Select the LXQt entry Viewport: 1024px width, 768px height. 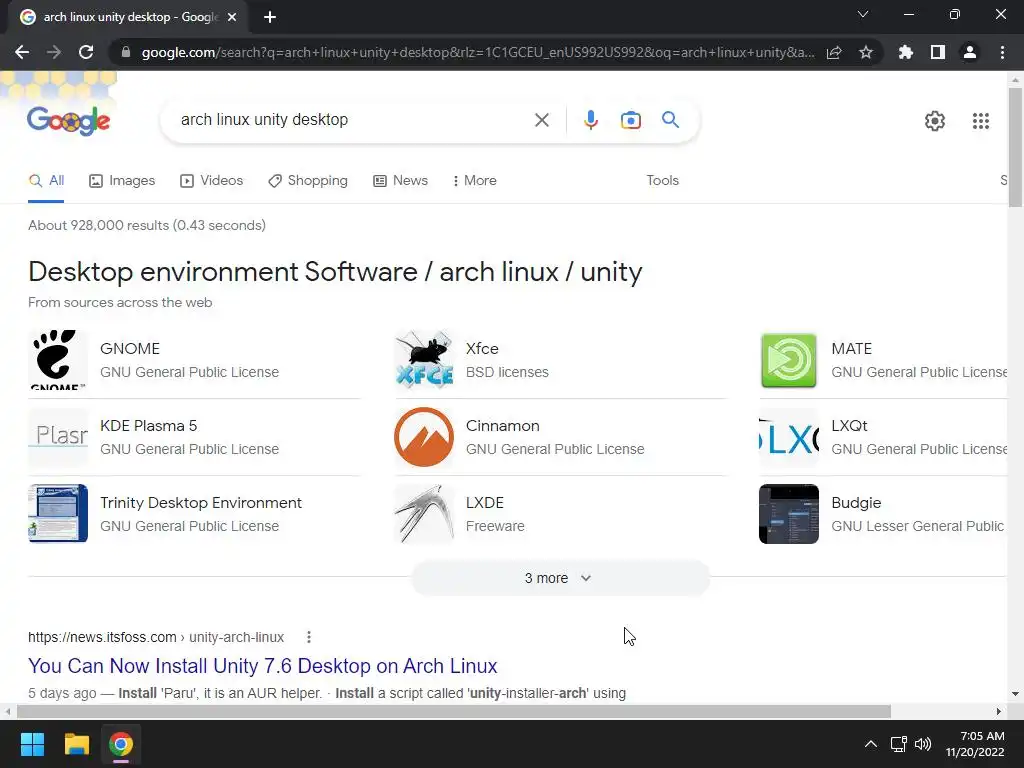[883, 437]
